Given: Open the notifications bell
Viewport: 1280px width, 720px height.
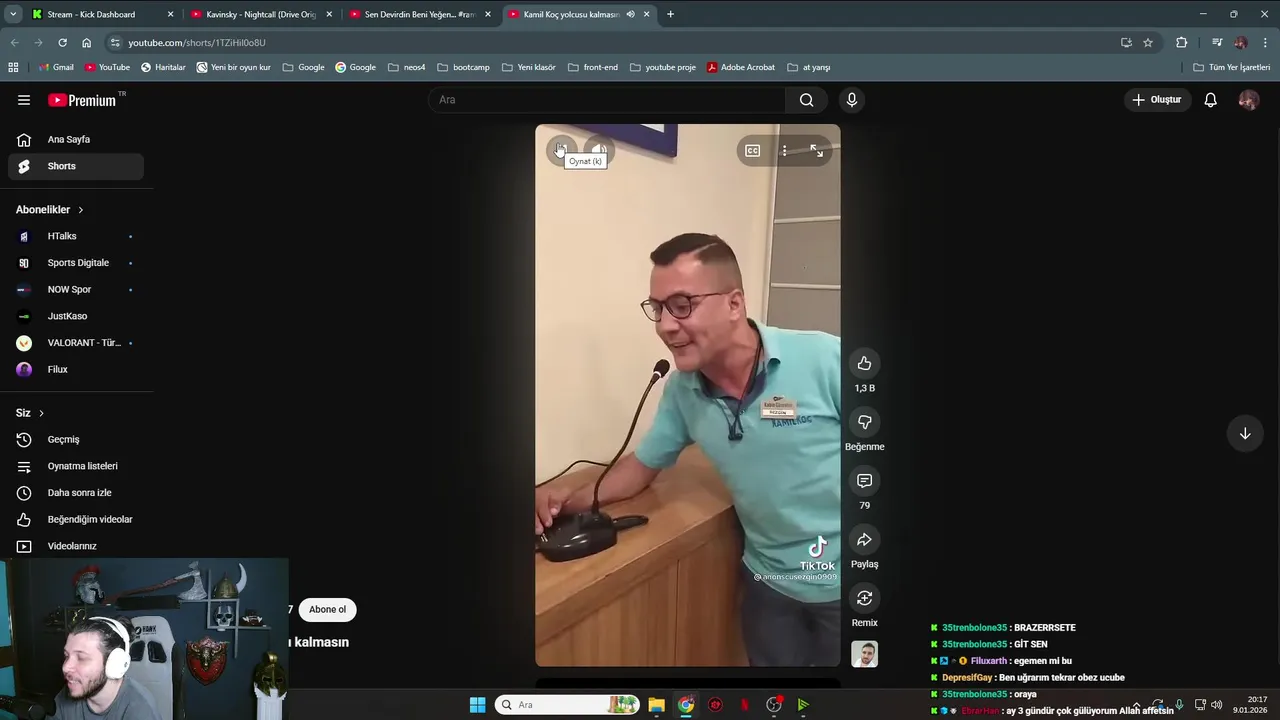Looking at the screenshot, I should click(x=1210, y=100).
